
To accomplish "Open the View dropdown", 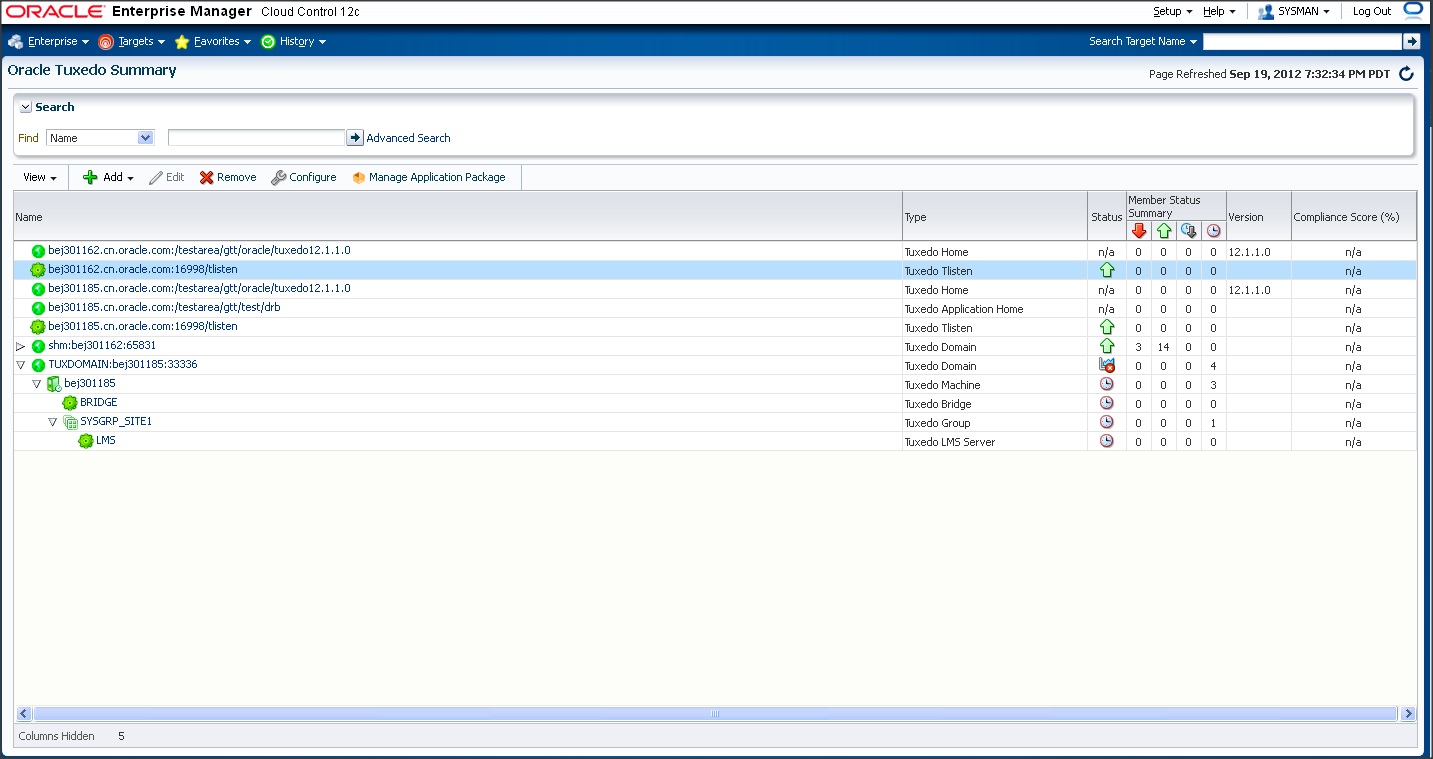I will tap(39, 177).
